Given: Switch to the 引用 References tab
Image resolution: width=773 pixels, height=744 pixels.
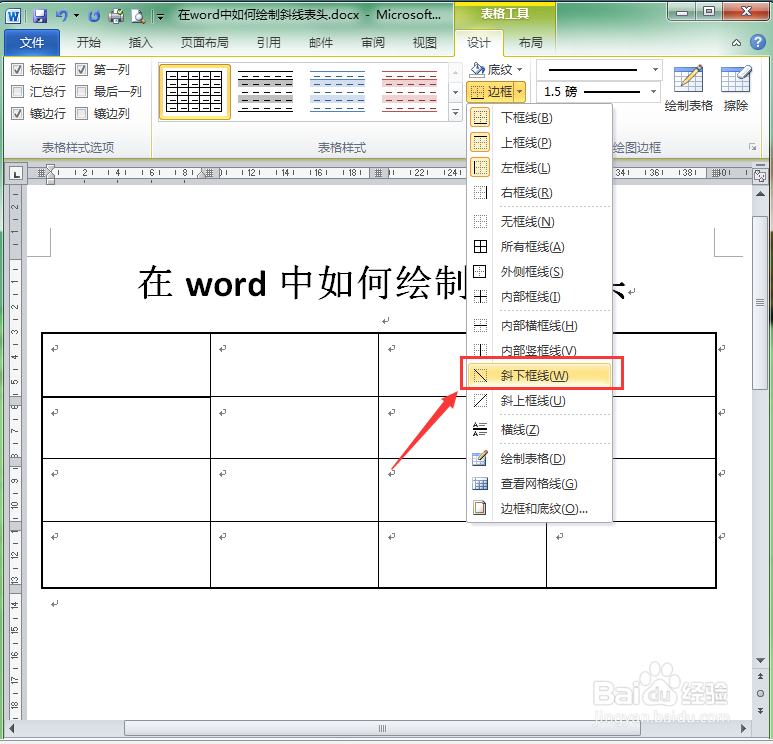Looking at the screenshot, I should 269,43.
